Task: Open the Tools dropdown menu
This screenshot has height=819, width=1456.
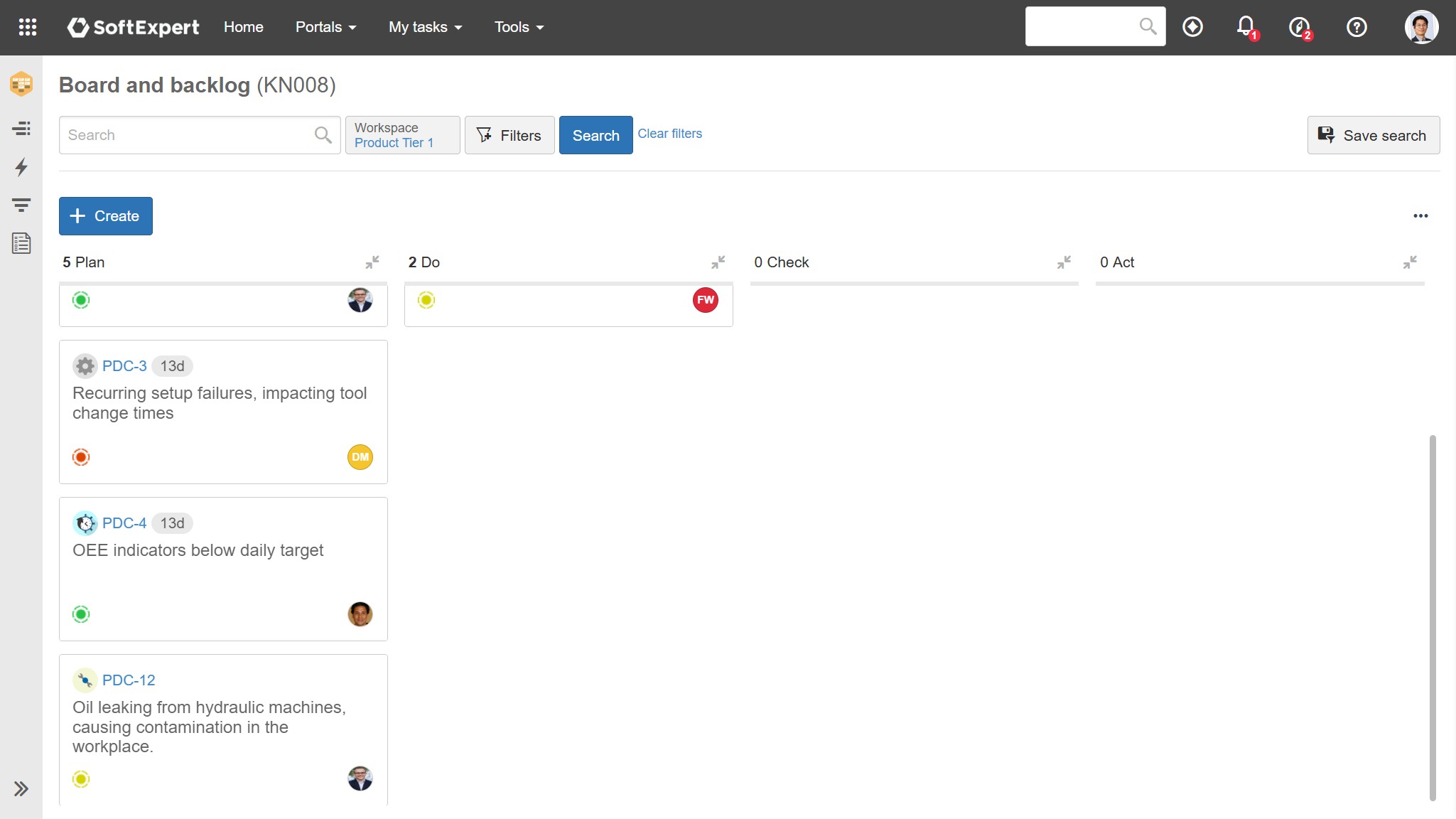Action: click(519, 27)
